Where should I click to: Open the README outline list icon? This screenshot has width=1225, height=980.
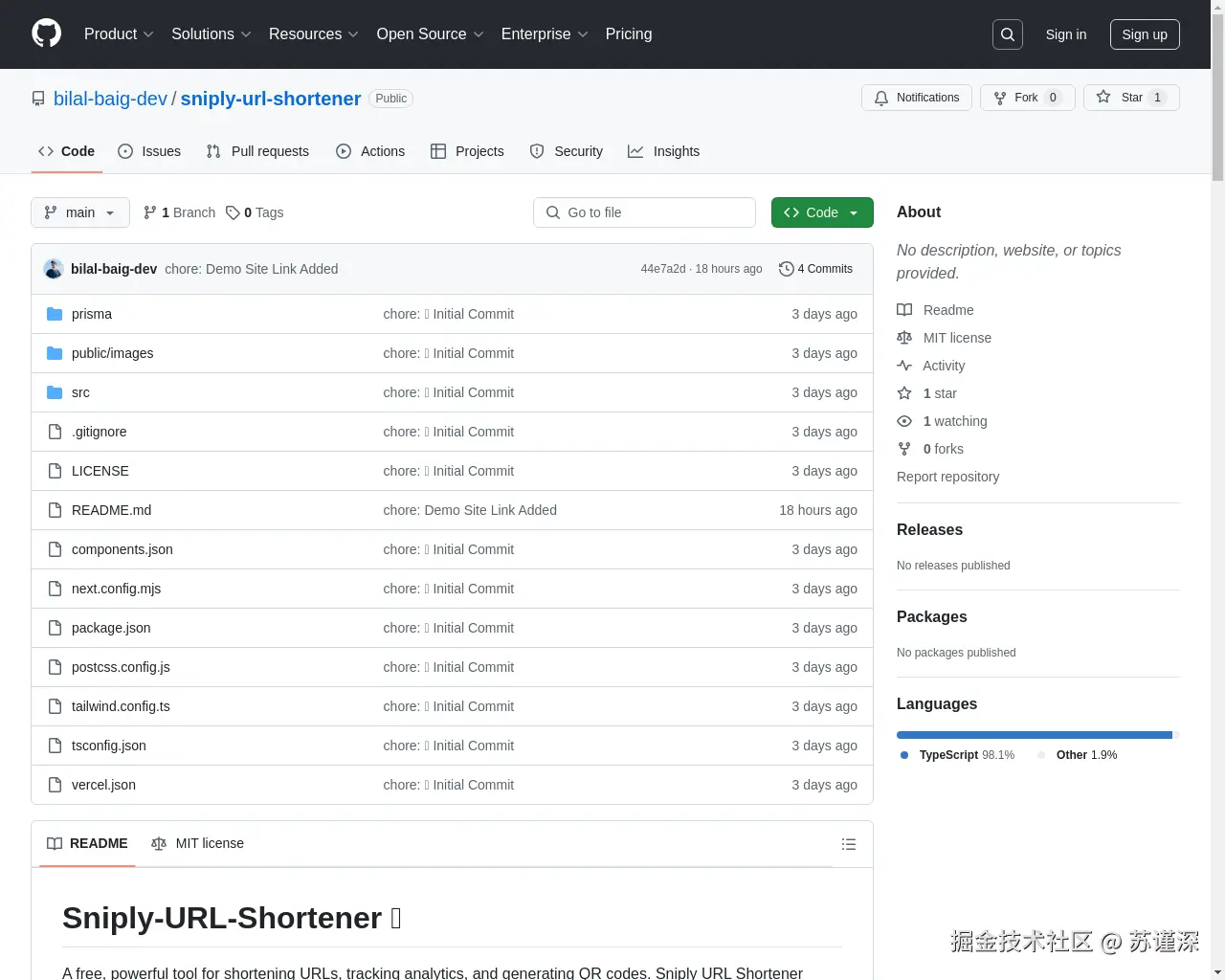click(849, 844)
